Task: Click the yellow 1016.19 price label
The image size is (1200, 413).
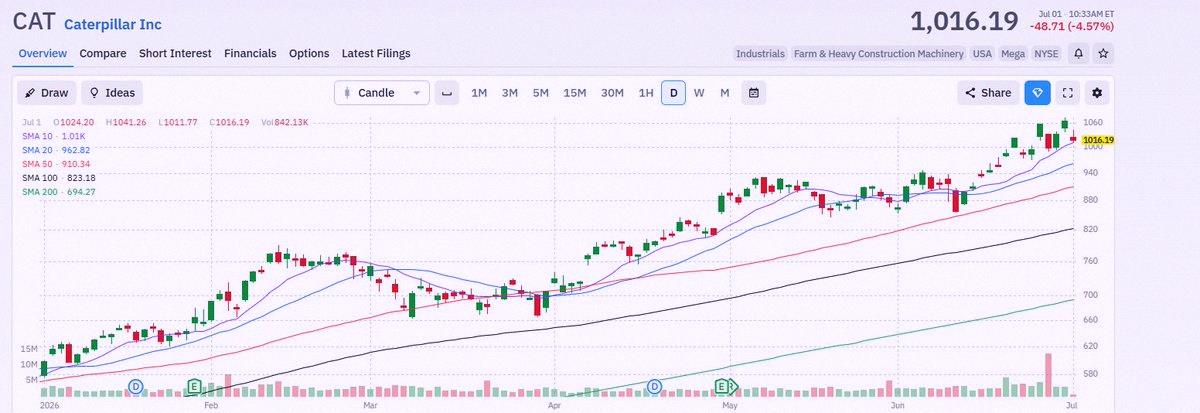Action: 1098,140
